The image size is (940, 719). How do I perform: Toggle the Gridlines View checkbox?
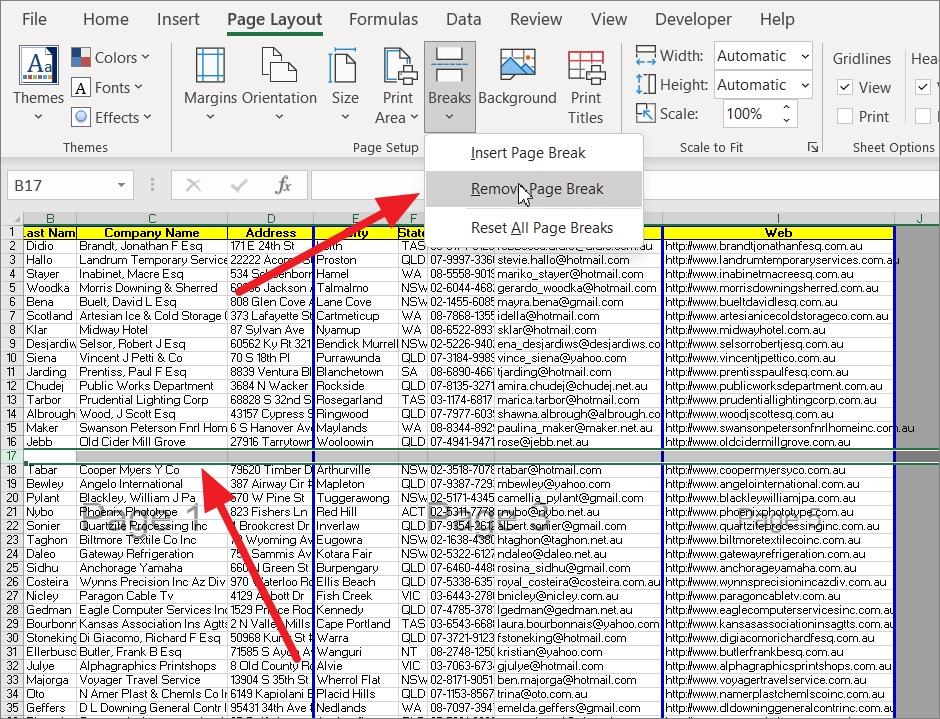pos(846,88)
